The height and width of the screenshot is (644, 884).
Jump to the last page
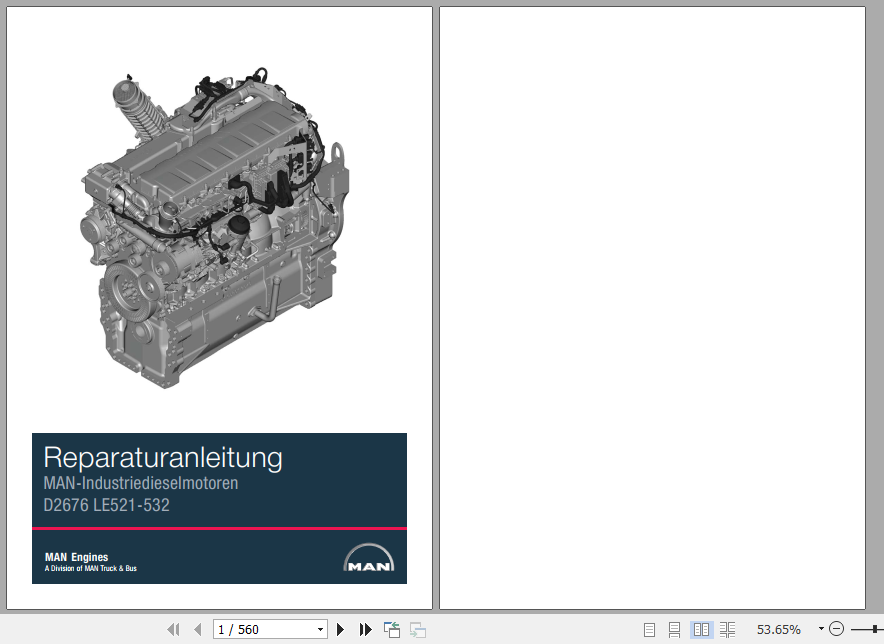365,629
